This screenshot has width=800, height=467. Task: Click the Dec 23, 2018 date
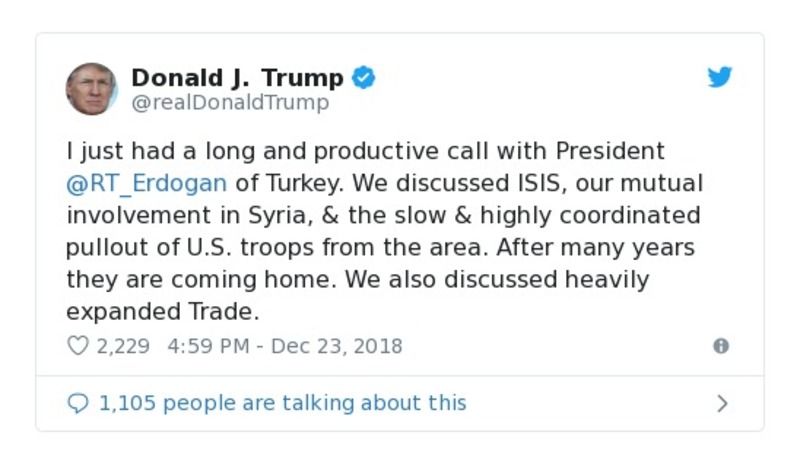[335, 346]
